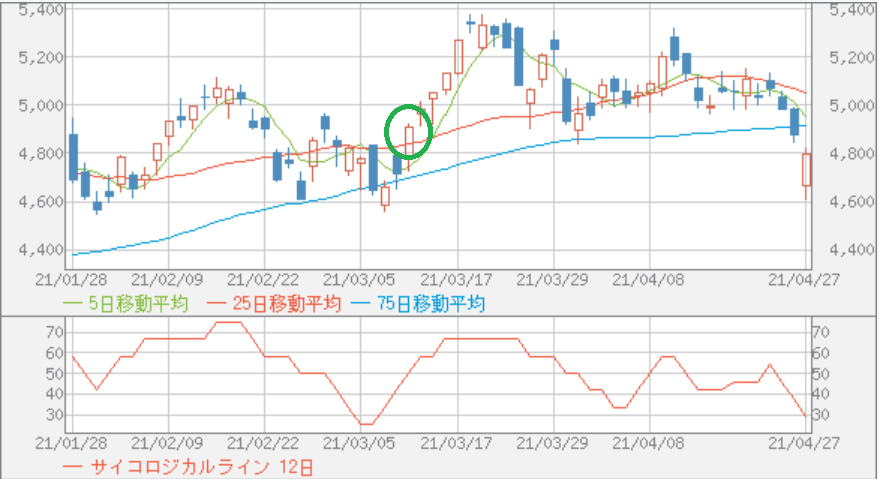Screen dimensions: 879x479
Task: Click 21/01/28 date under the psychological line chart
Action: pyautogui.click(x=71, y=443)
